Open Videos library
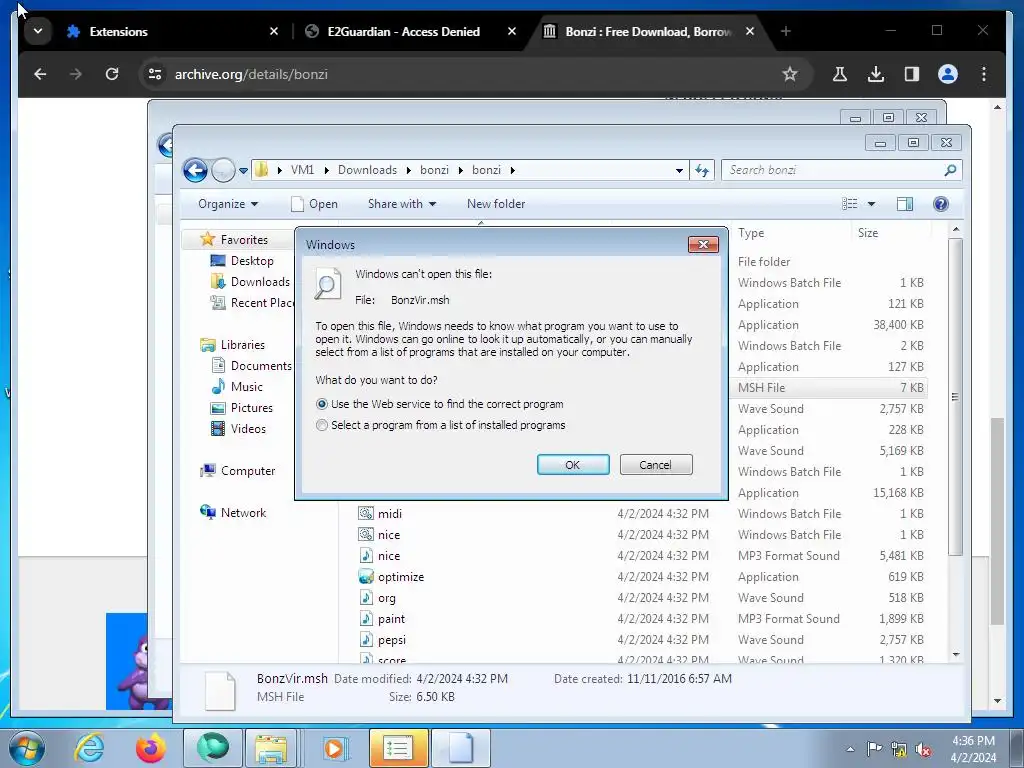This screenshot has width=1024, height=768. point(248,428)
